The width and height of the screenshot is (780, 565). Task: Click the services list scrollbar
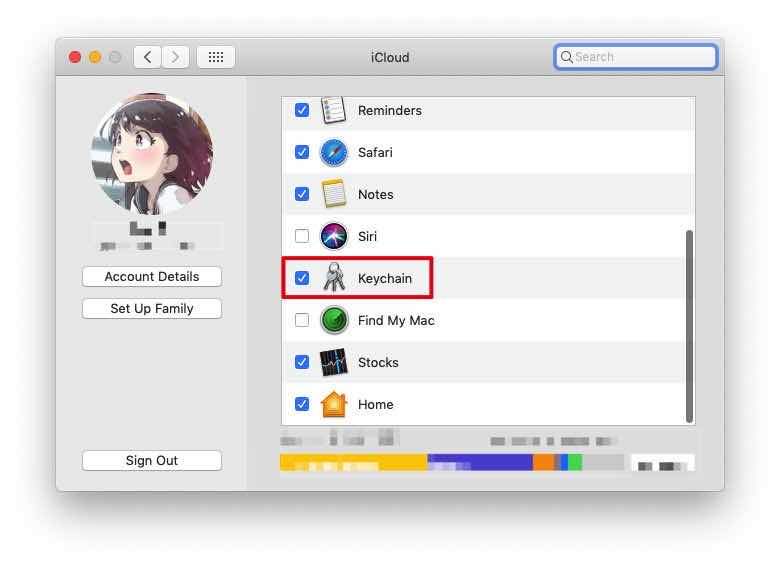point(689,326)
